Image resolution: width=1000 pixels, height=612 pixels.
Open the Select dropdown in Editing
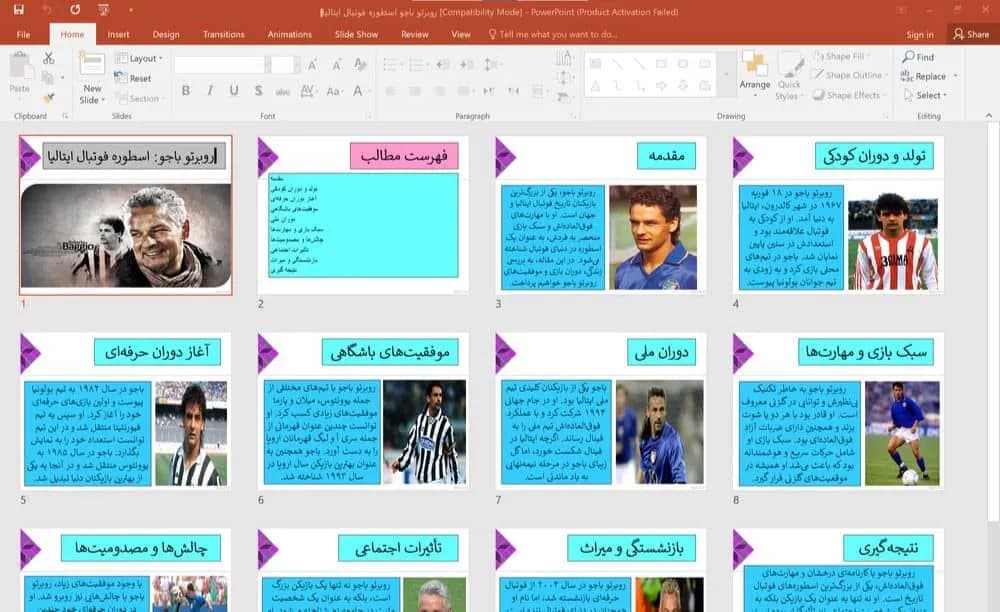point(925,95)
